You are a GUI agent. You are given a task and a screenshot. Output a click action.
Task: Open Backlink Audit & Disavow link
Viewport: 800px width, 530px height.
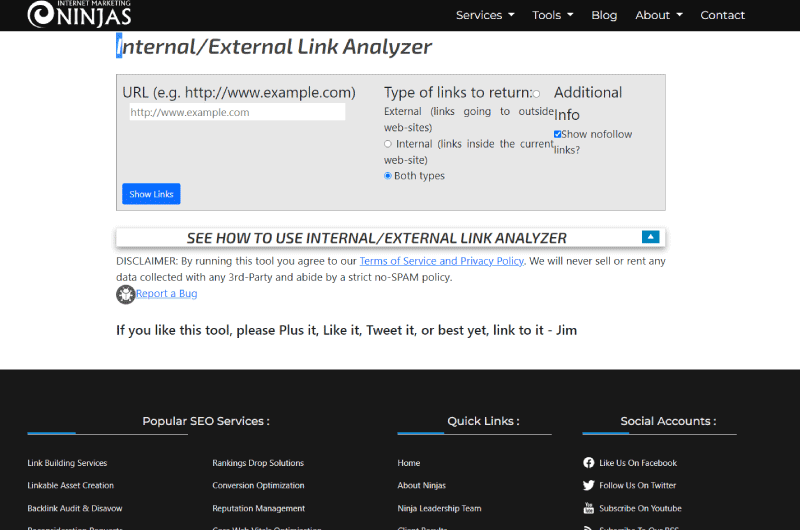(74, 508)
